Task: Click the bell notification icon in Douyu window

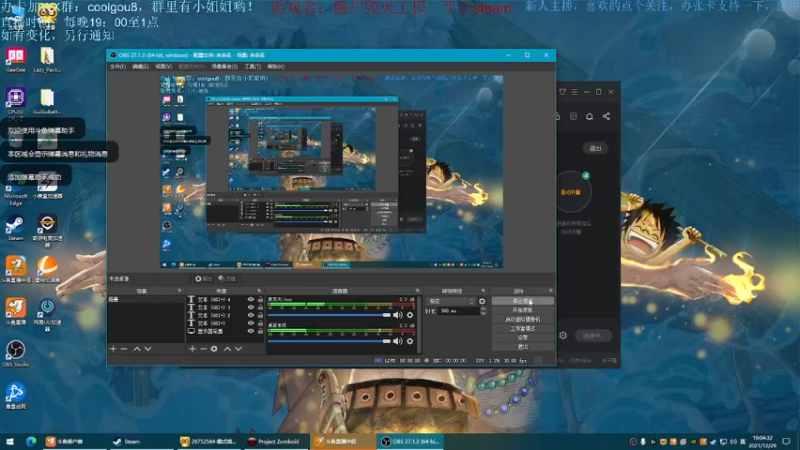Action: tap(589, 116)
